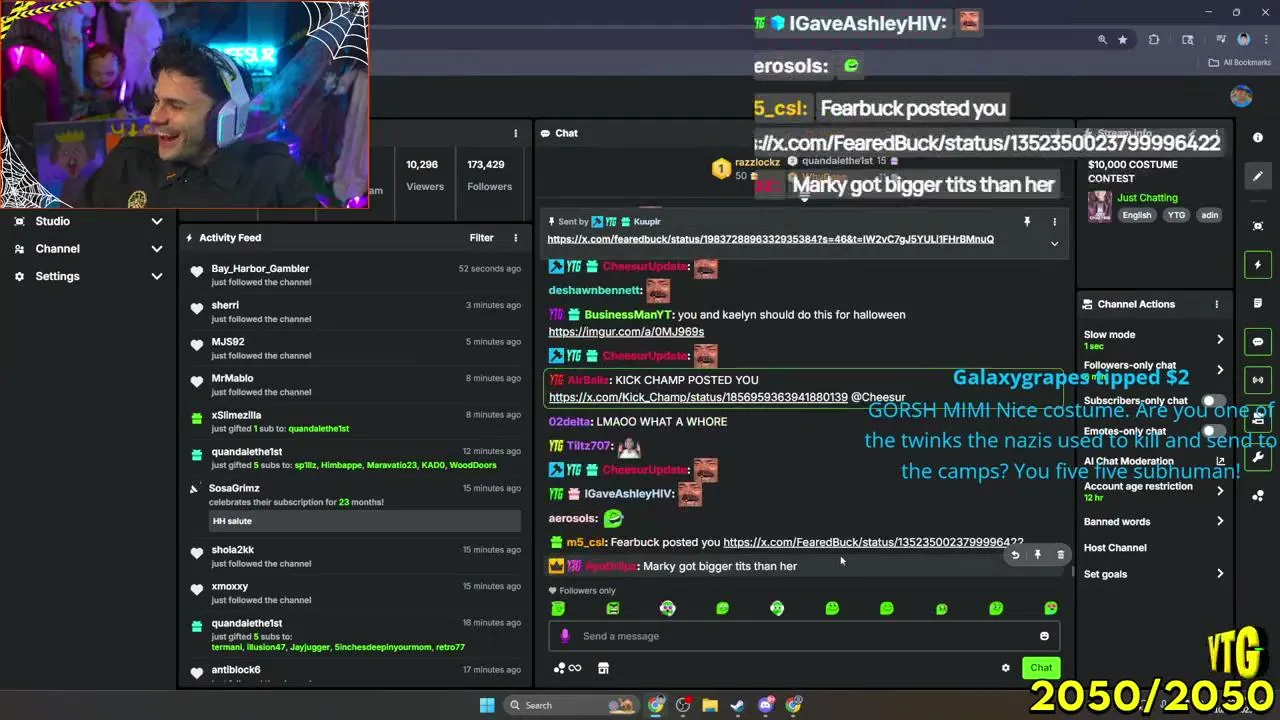Send message with the green Chat button

[1041, 668]
